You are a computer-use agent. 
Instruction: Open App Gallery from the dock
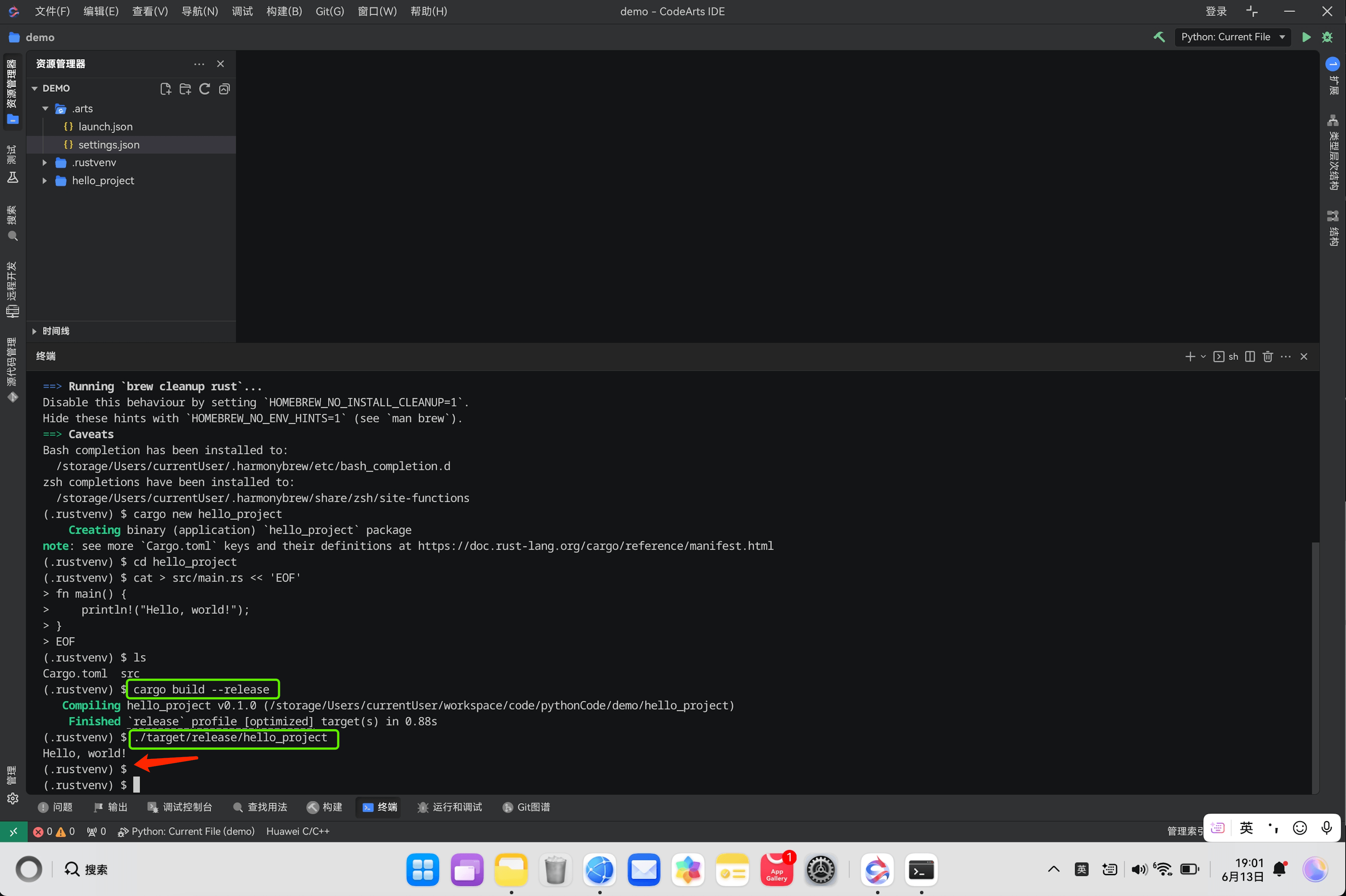pos(777,870)
